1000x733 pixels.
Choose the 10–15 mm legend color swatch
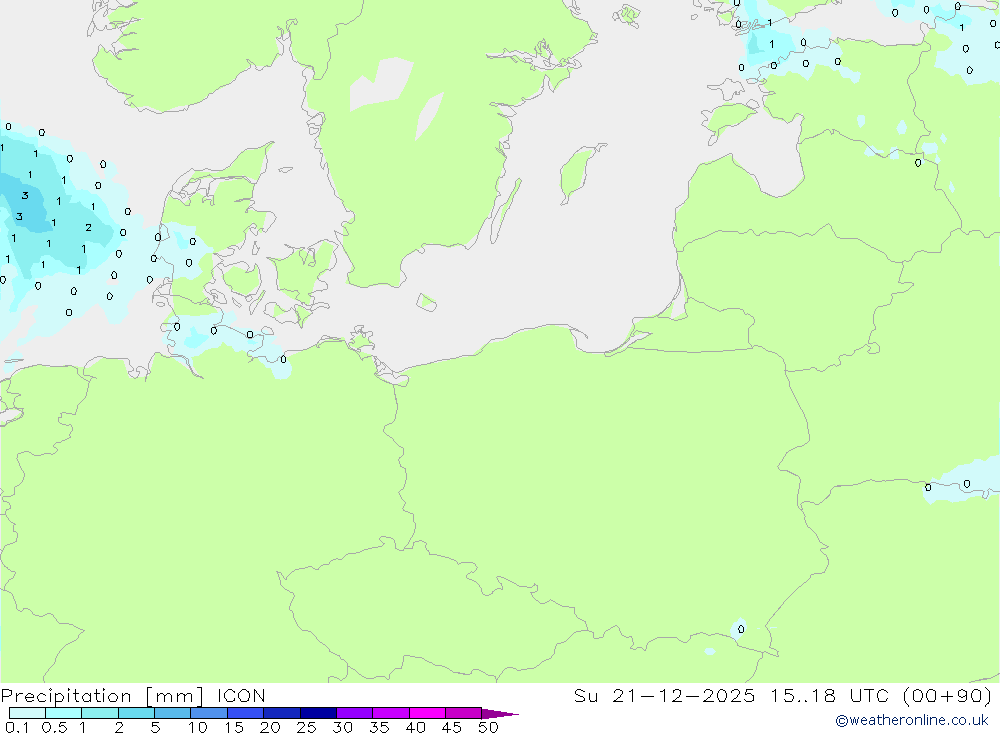209,713
